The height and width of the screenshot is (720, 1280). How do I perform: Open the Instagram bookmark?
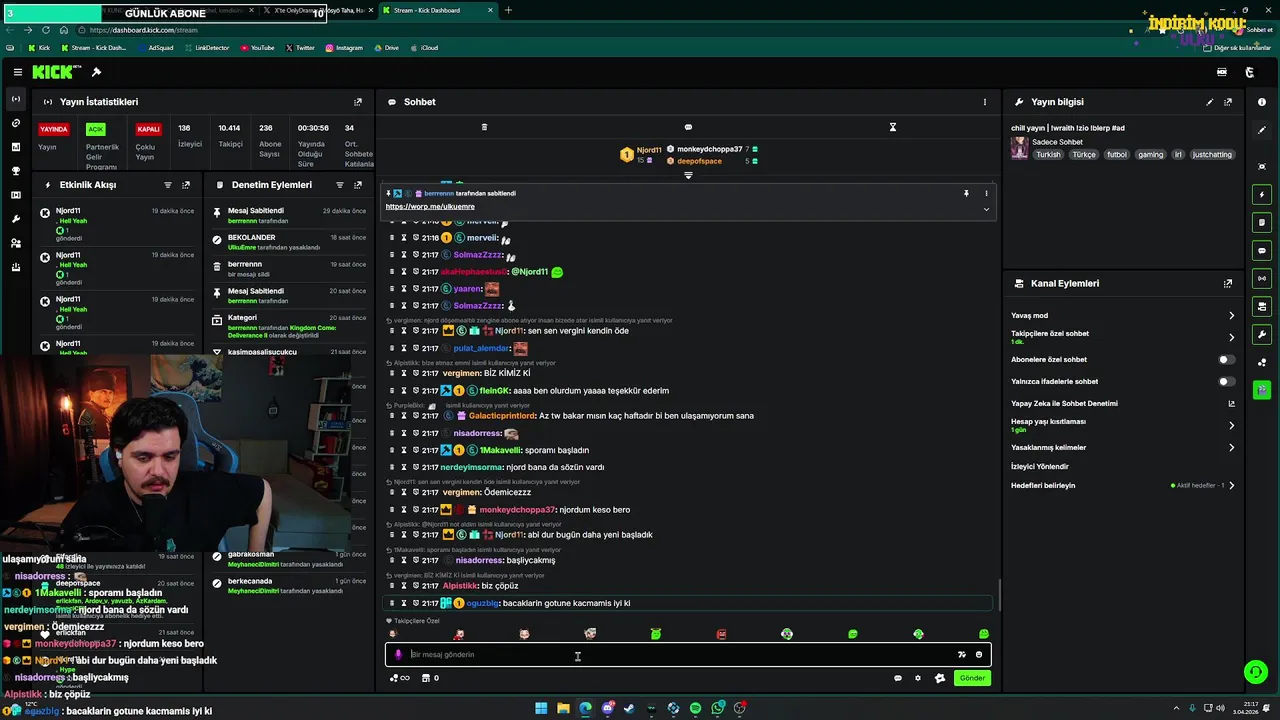(x=344, y=47)
